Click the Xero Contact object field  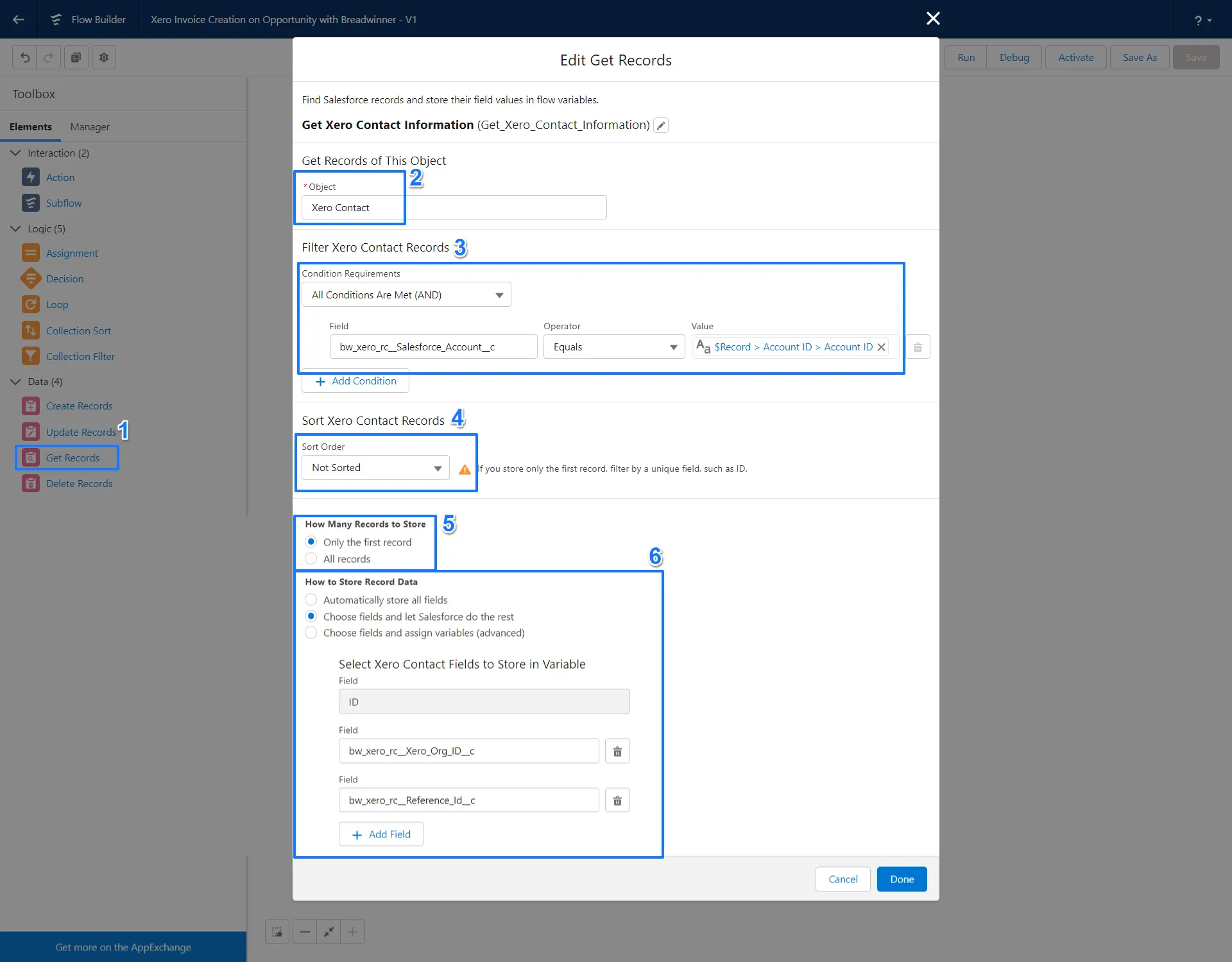click(x=454, y=207)
